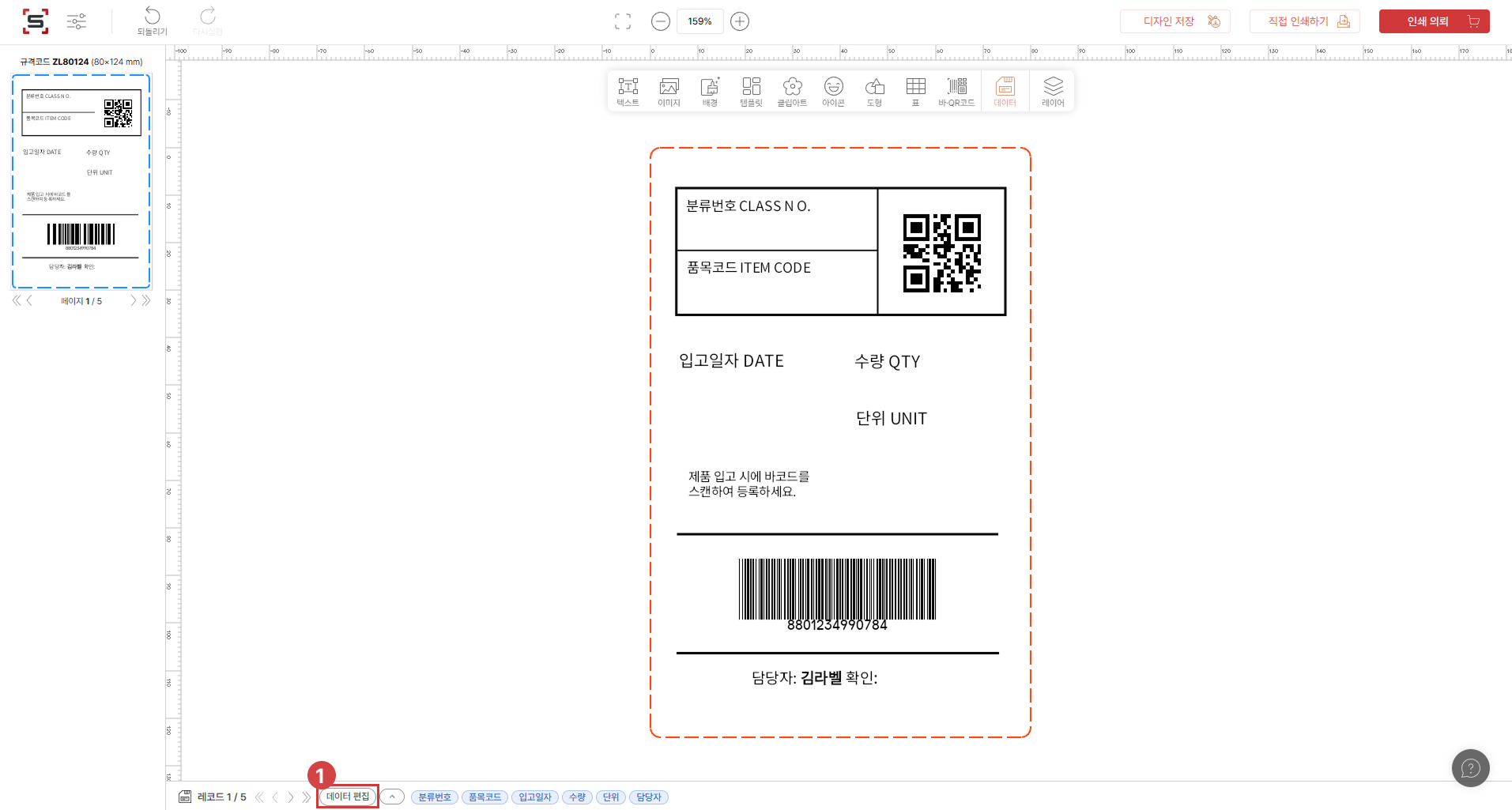Select the 분류번호 data field tag
The image size is (1512, 810).
(434, 797)
